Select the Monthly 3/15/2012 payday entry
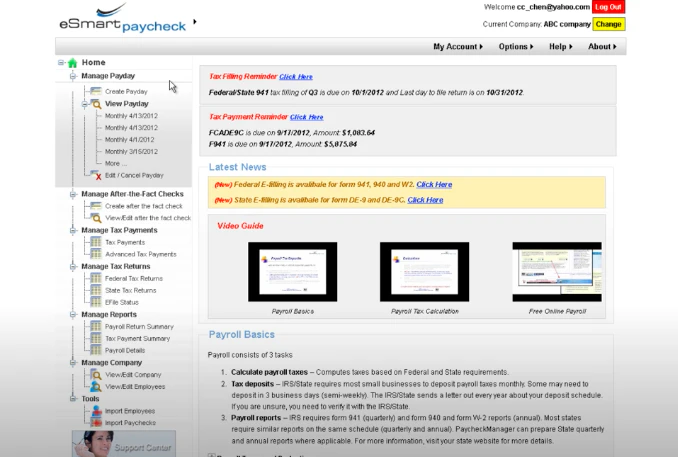 click(x=131, y=152)
